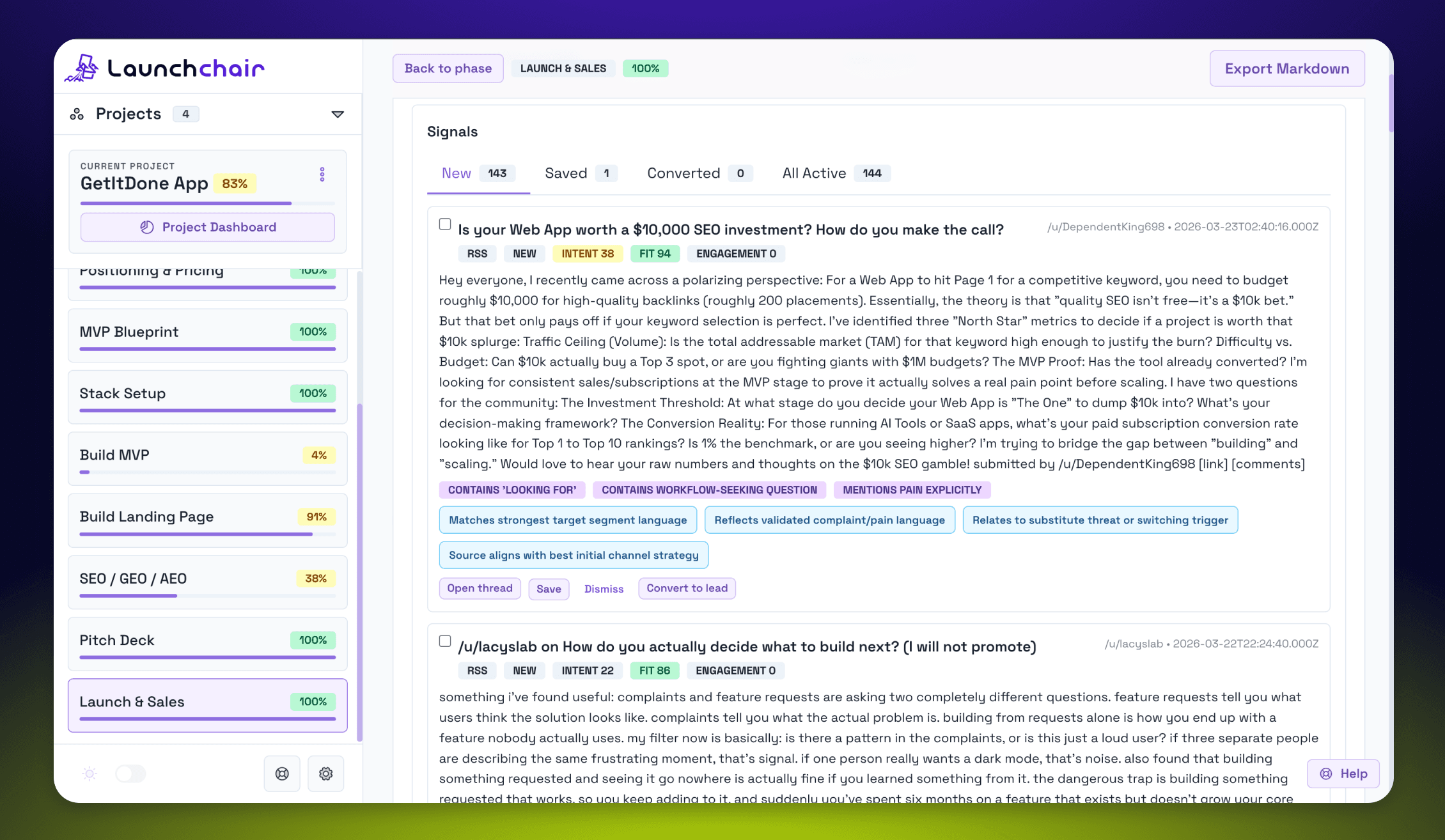Screen dimensions: 1445x840
Task: Click the Projects nodes icon
Action: coord(77,114)
